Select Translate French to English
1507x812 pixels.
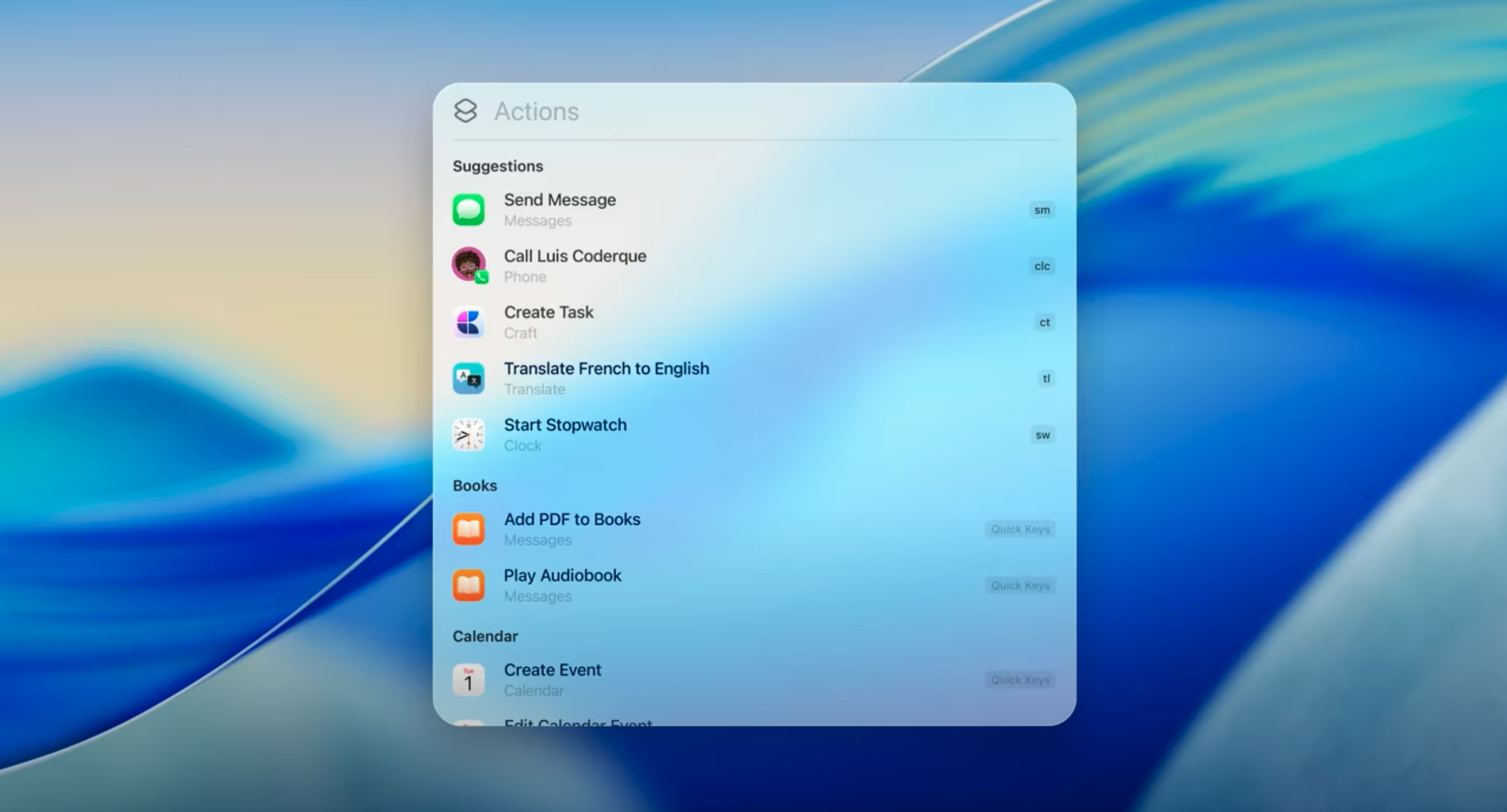point(606,369)
